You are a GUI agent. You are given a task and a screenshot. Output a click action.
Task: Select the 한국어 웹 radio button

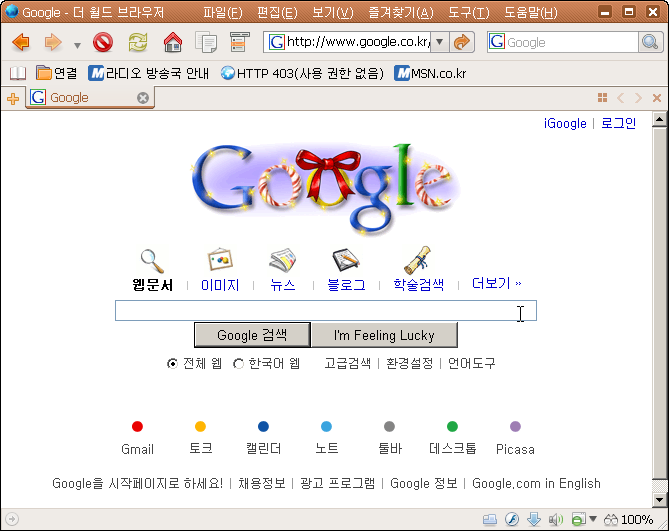[238, 364]
